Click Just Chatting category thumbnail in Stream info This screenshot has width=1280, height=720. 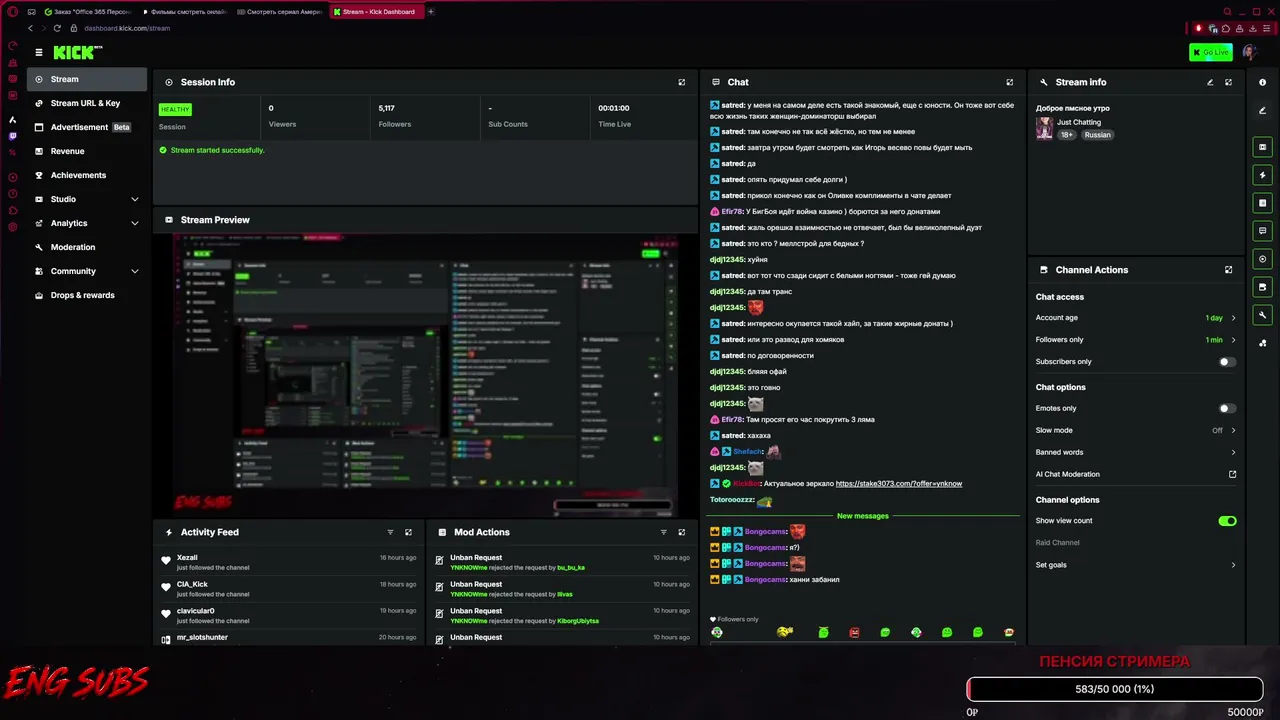(x=1044, y=128)
